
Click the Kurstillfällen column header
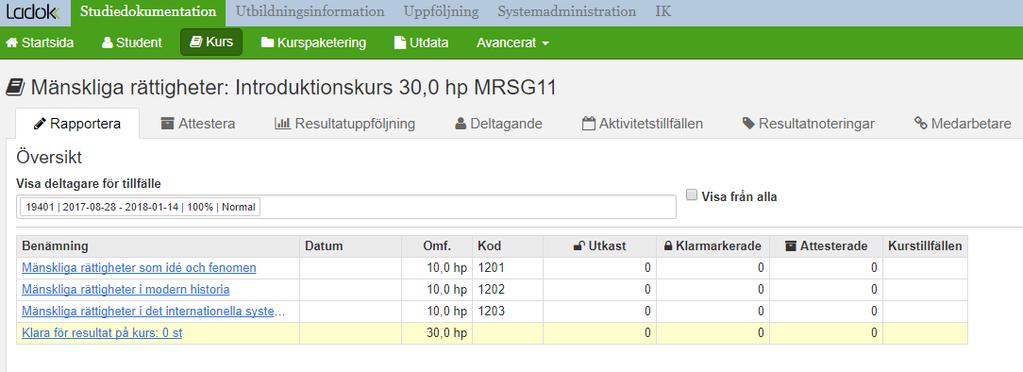[924, 246]
